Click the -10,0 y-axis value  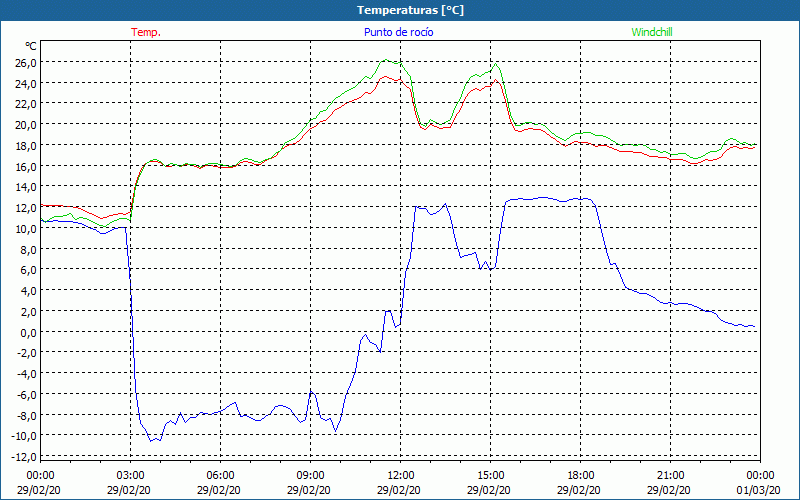tap(26, 436)
